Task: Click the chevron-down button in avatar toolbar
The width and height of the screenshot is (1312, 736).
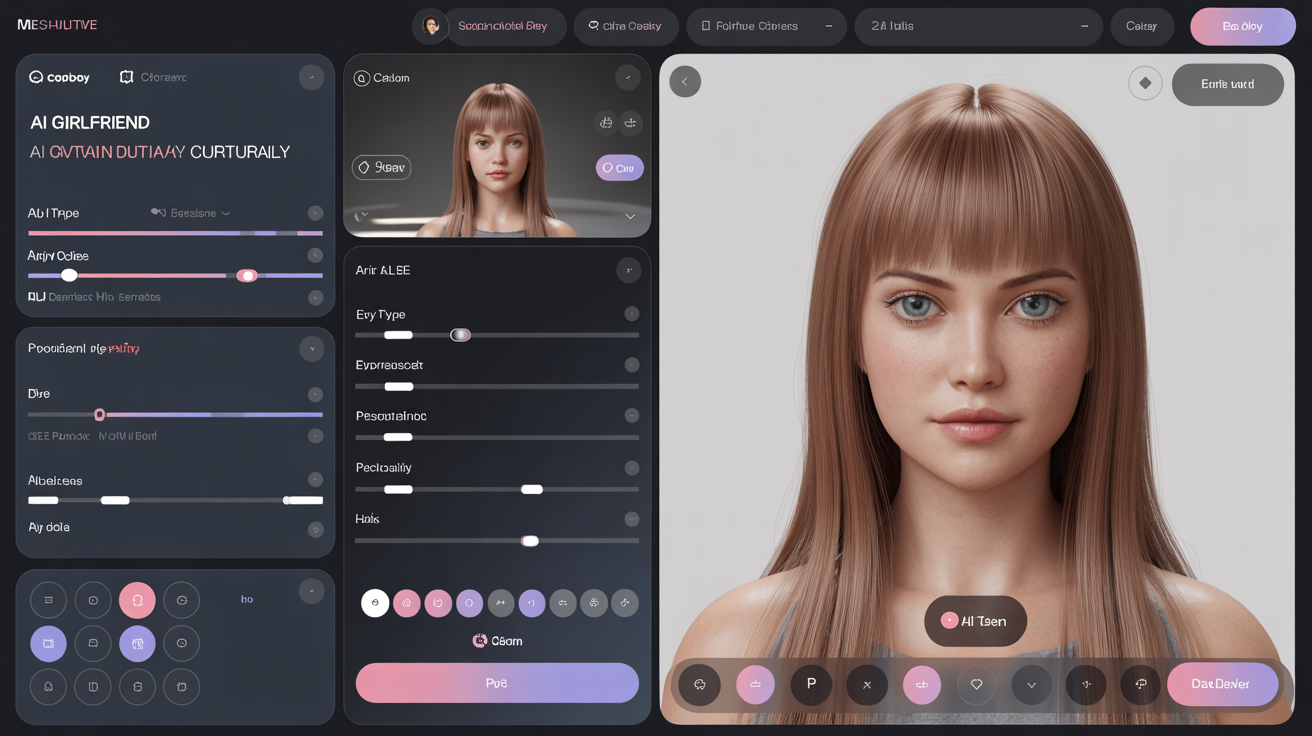Action: [x=1031, y=685]
